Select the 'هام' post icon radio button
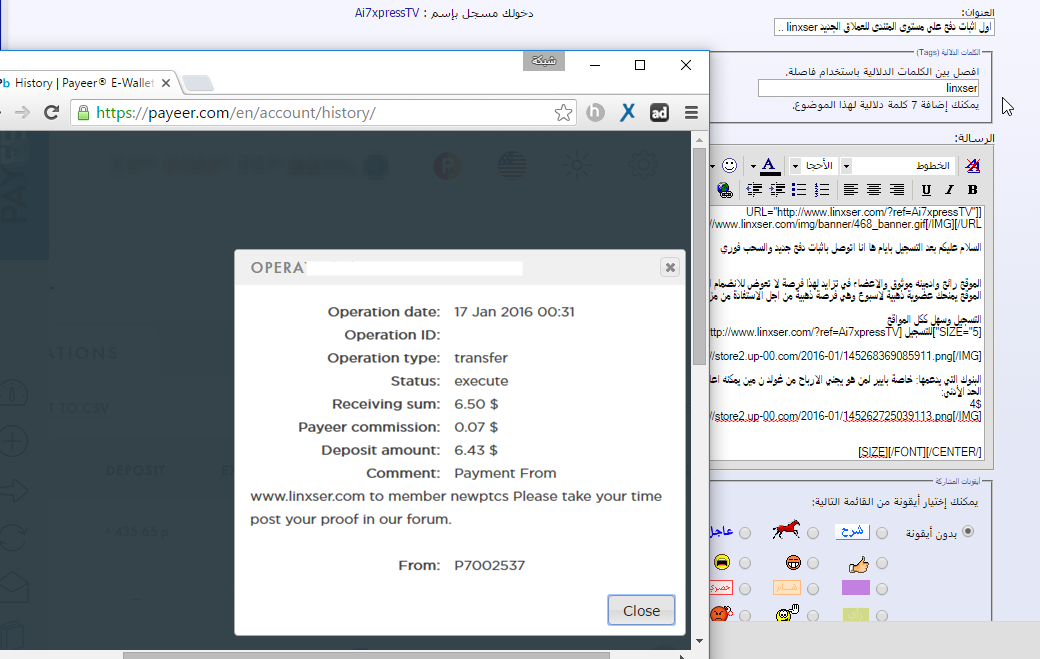Screen dimensions: 1040x659 click(x=813, y=589)
